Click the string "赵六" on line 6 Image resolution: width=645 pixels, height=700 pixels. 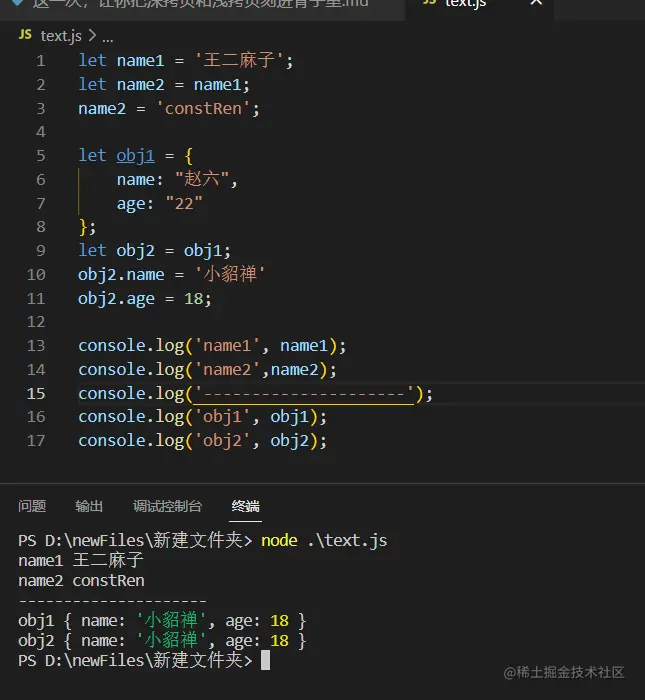click(x=202, y=179)
